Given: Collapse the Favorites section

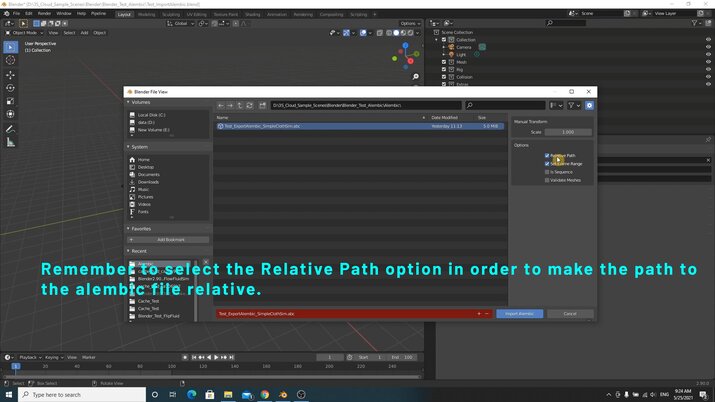Looking at the screenshot, I should 128,228.
